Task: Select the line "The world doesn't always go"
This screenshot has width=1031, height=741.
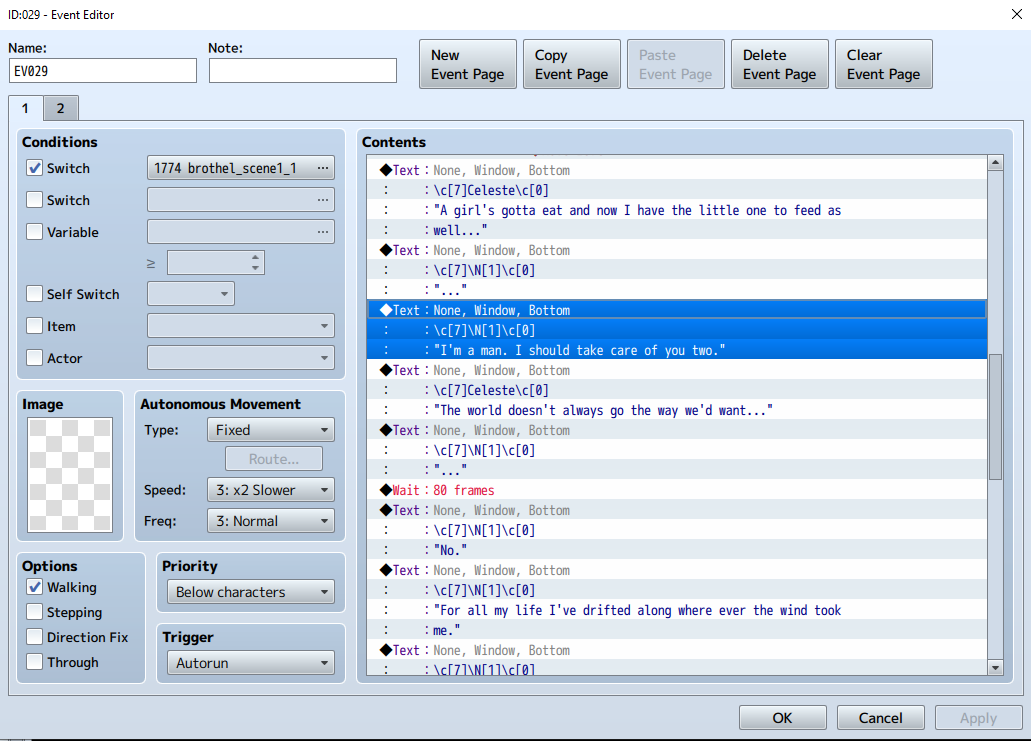Action: tap(677, 410)
